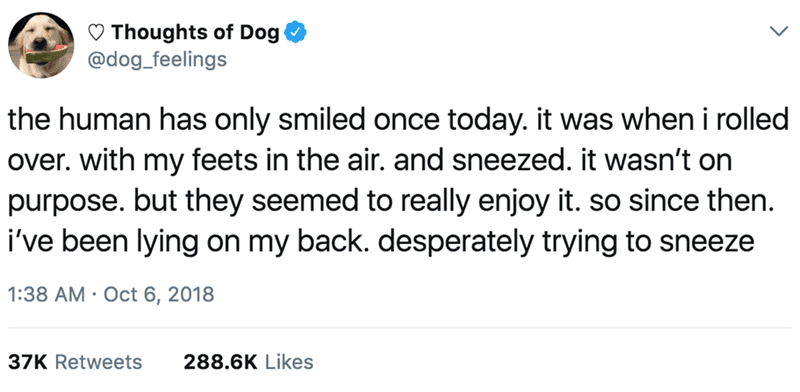Open the Thoughts of Dog profile name
Image resolution: width=800 pixels, height=392 pixels.
point(196,34)
